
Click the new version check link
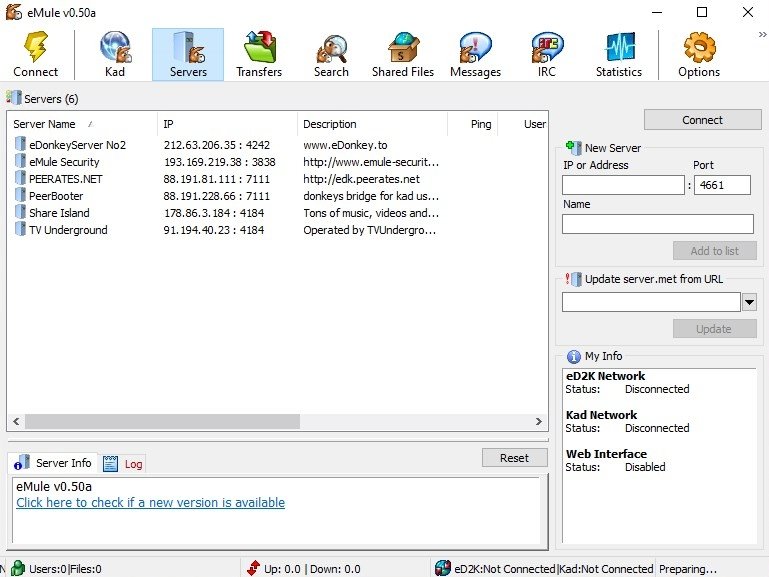click(x=150, y=503)
